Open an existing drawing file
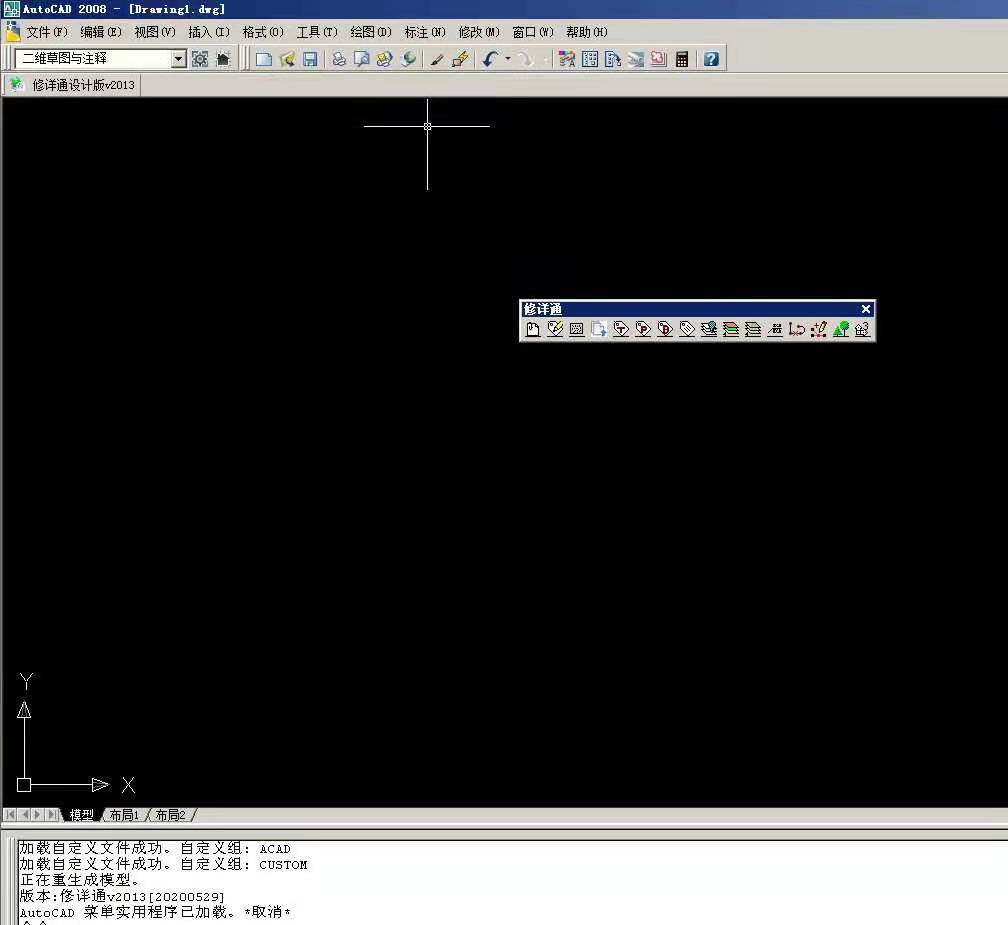The image size is (1008, 925). 287,59
